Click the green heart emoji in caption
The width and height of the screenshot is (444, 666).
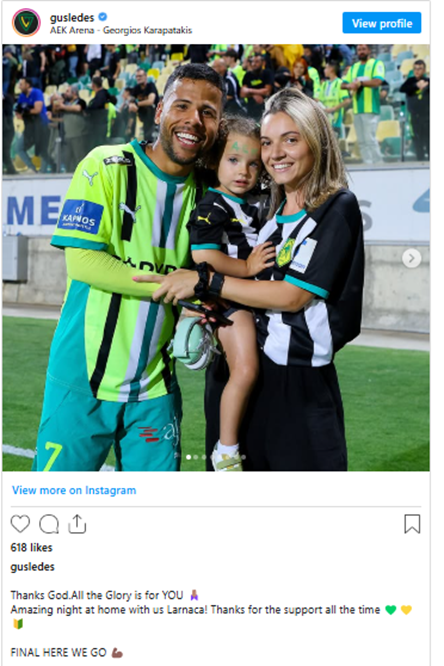[x=390, y=610]
